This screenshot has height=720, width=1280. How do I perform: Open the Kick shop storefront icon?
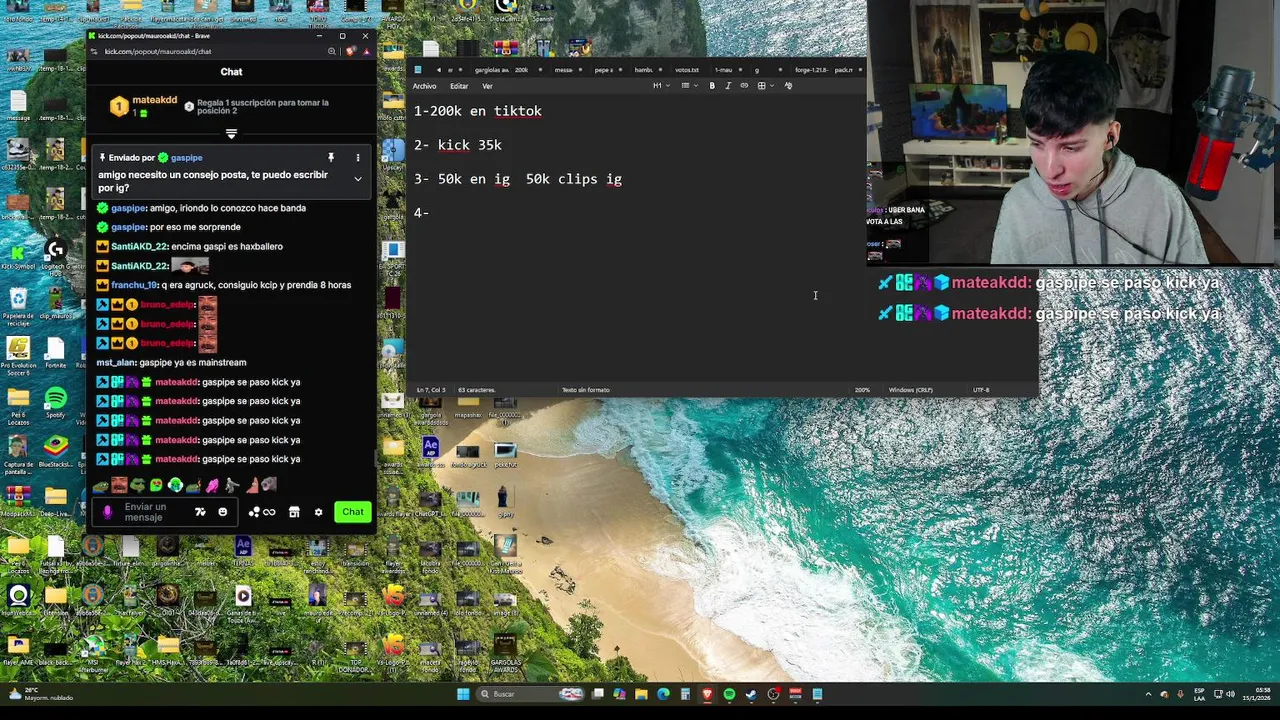tap(294, 512)
